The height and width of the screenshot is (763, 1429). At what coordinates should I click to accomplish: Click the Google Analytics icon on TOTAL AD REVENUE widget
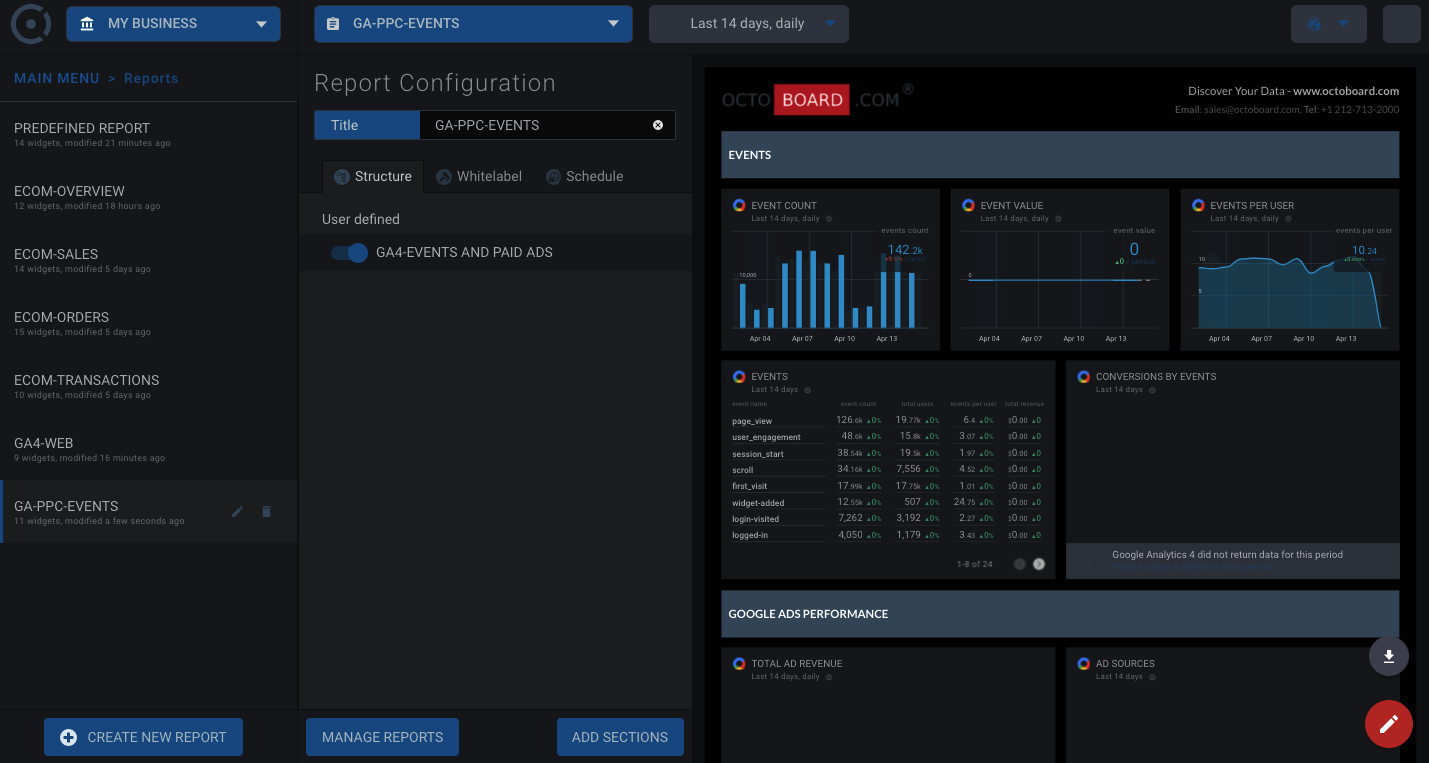[x=739, y=663]
